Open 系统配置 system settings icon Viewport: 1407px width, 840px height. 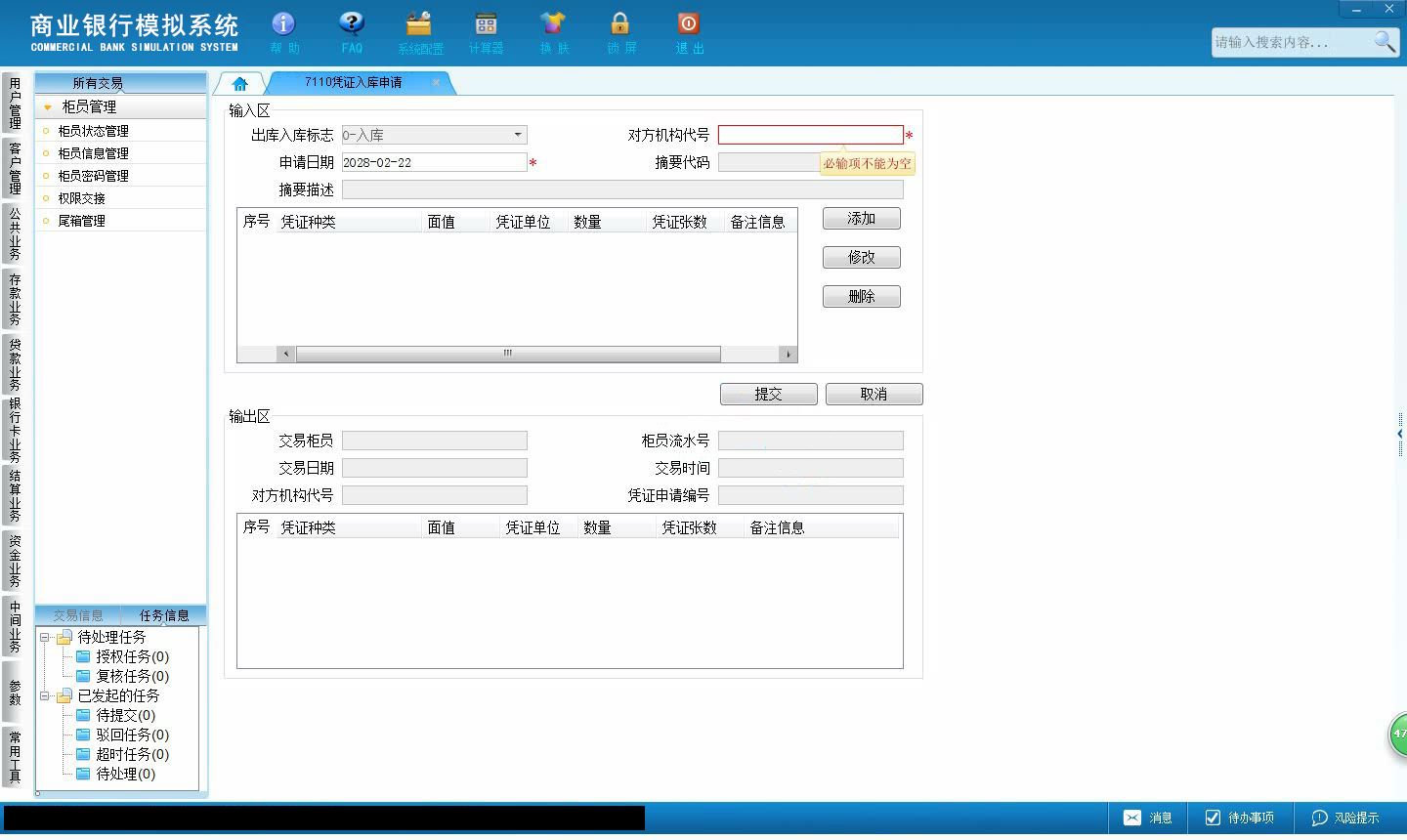[x=420, y=31]
